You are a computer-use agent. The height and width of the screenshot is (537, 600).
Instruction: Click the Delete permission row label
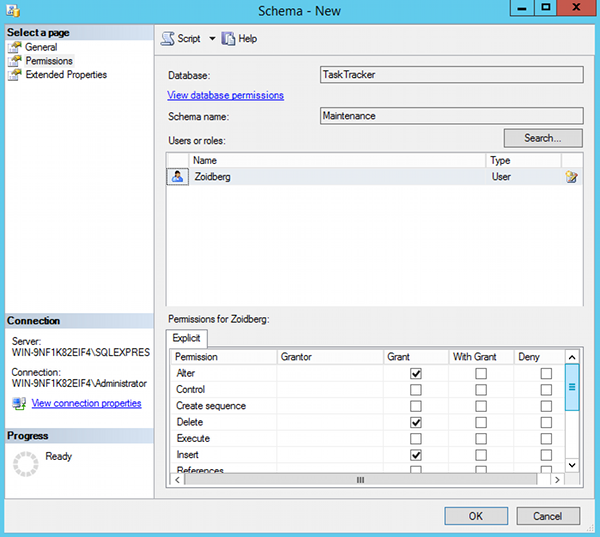(190, 422)
